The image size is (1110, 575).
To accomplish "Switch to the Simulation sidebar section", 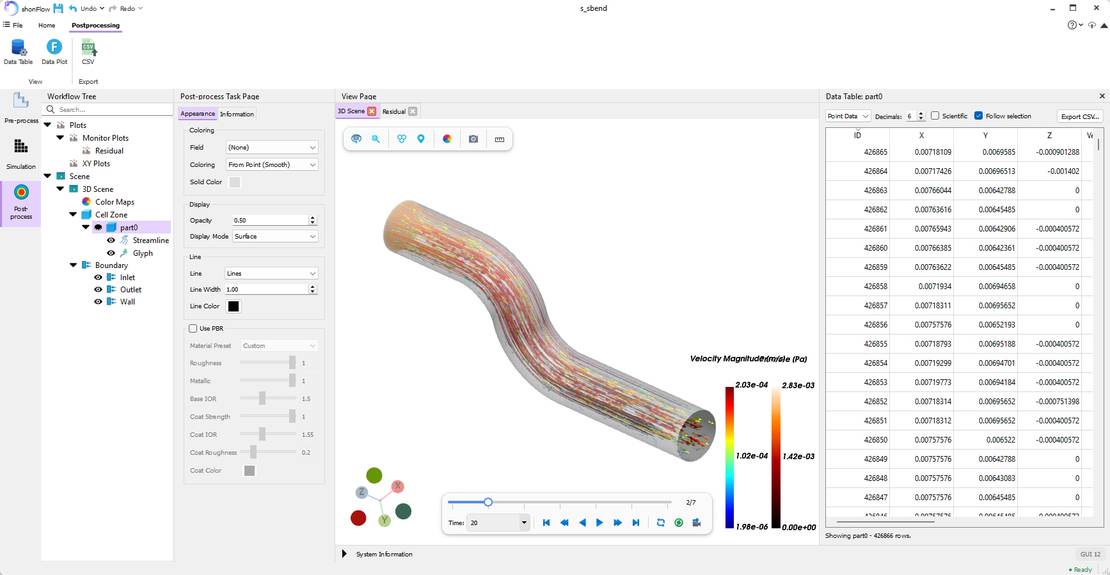I will pyautogui.click(x=21, y=154).
